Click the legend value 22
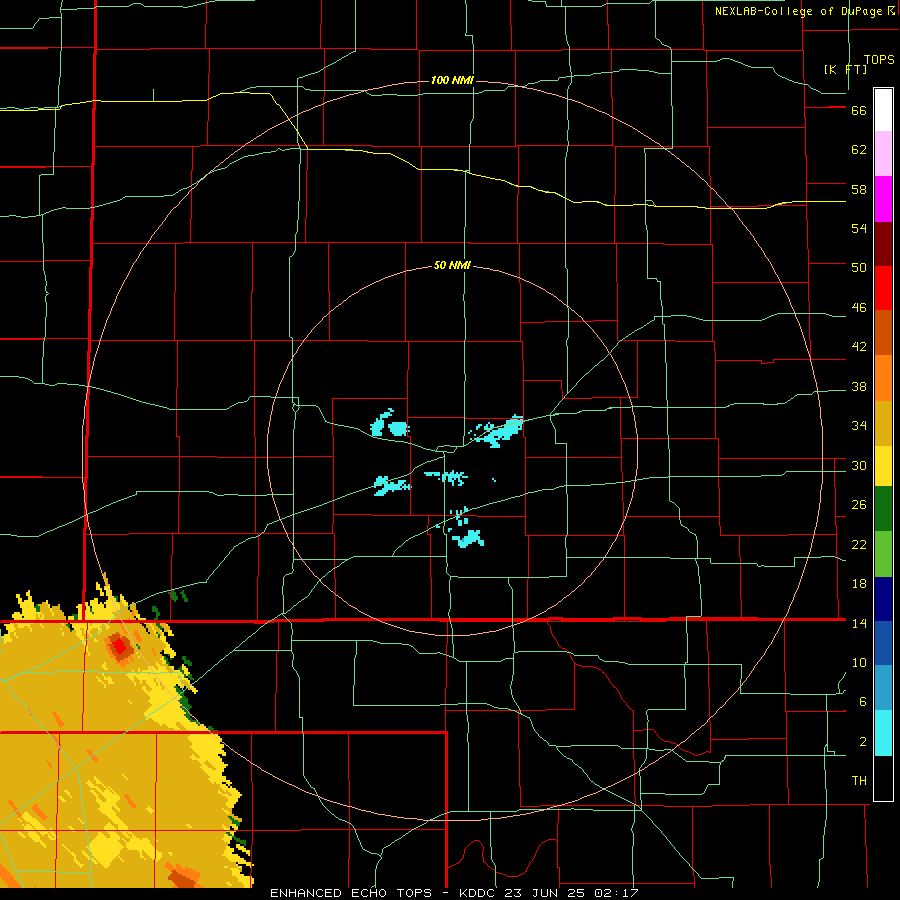The height and width of the screenshot is (900, 900). (x=859, y=545)
